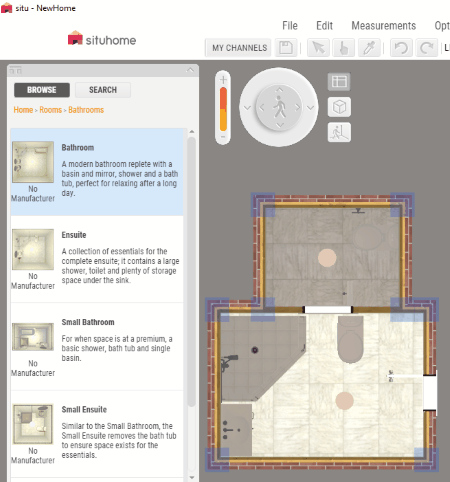Click the panel drag grip icon
Screen dimensions: 450x482
[x=15, y=70]
